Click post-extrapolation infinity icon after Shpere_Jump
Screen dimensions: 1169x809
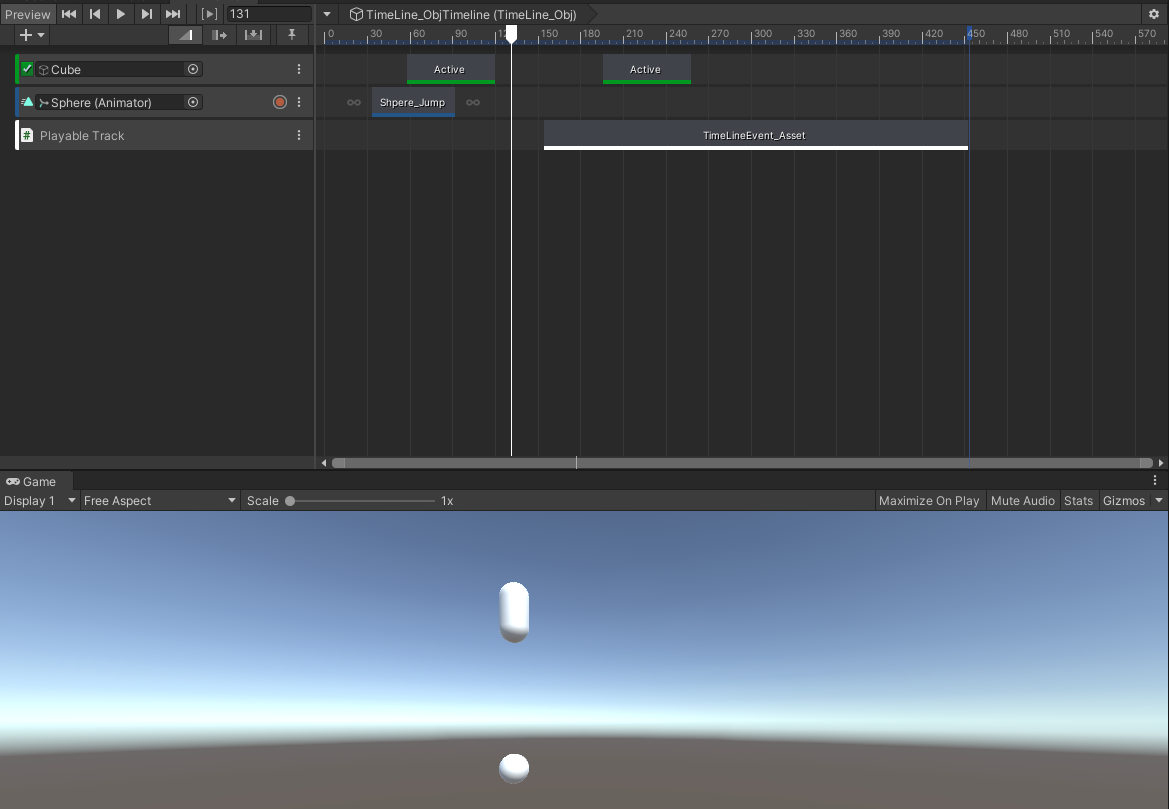click(473, 102)
